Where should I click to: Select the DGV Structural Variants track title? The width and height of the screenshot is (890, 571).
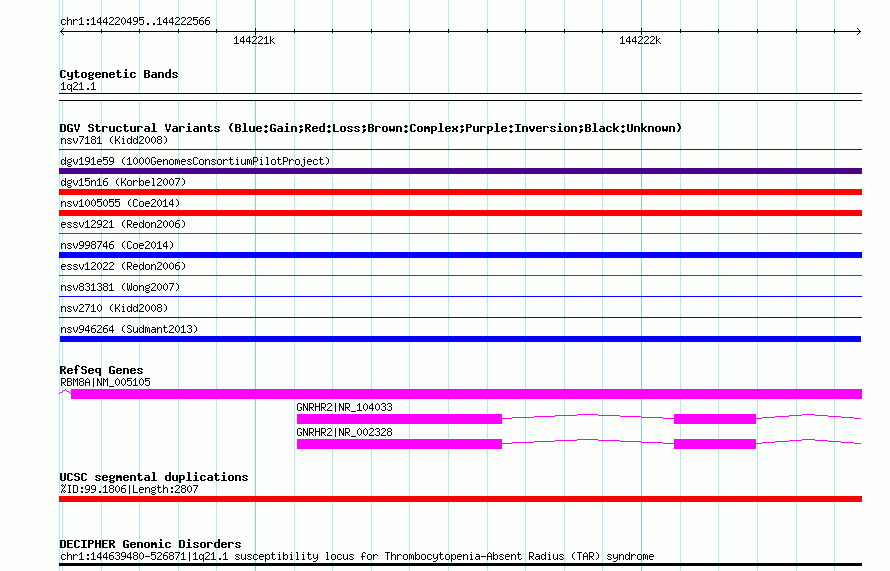pyautogui.click(x=371, y=128)
